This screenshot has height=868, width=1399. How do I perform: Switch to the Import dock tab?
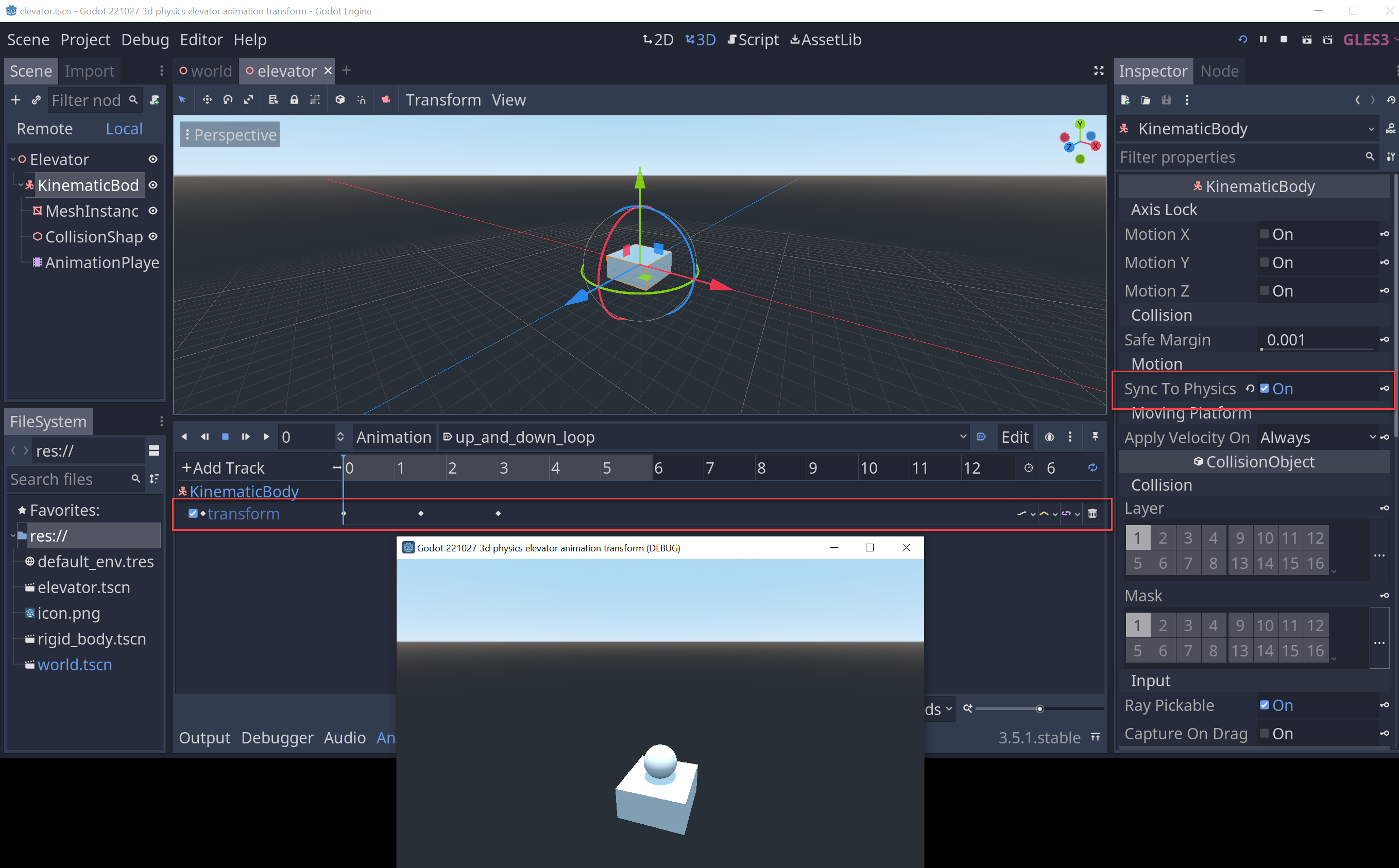point(90,71)
